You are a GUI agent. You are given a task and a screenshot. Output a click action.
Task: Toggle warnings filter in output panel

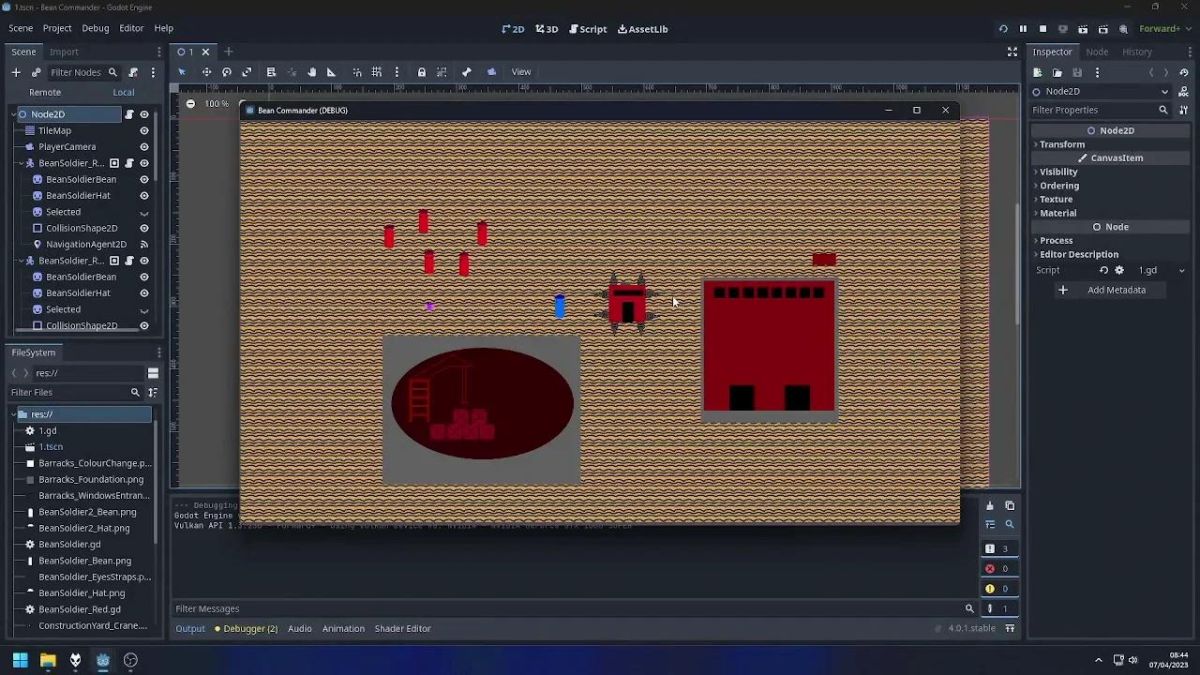click(1000, 588)
